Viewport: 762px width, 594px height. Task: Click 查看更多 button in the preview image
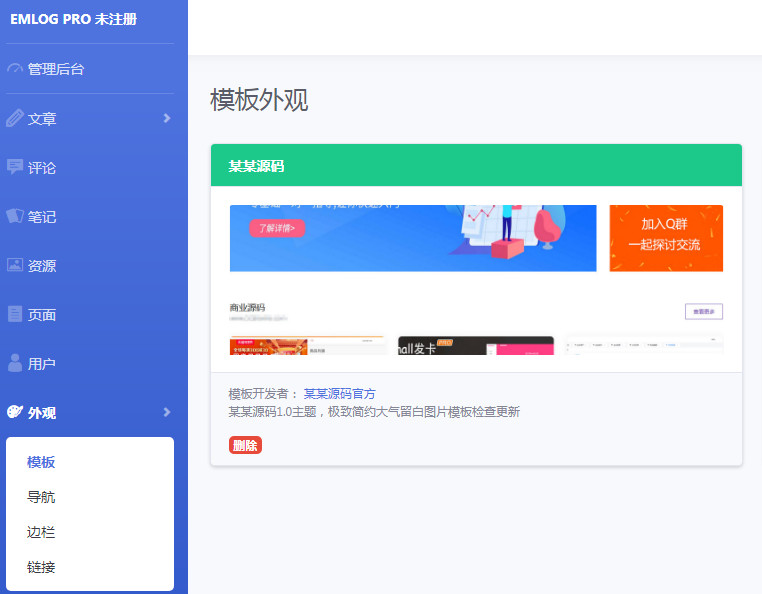coord(703,311)
